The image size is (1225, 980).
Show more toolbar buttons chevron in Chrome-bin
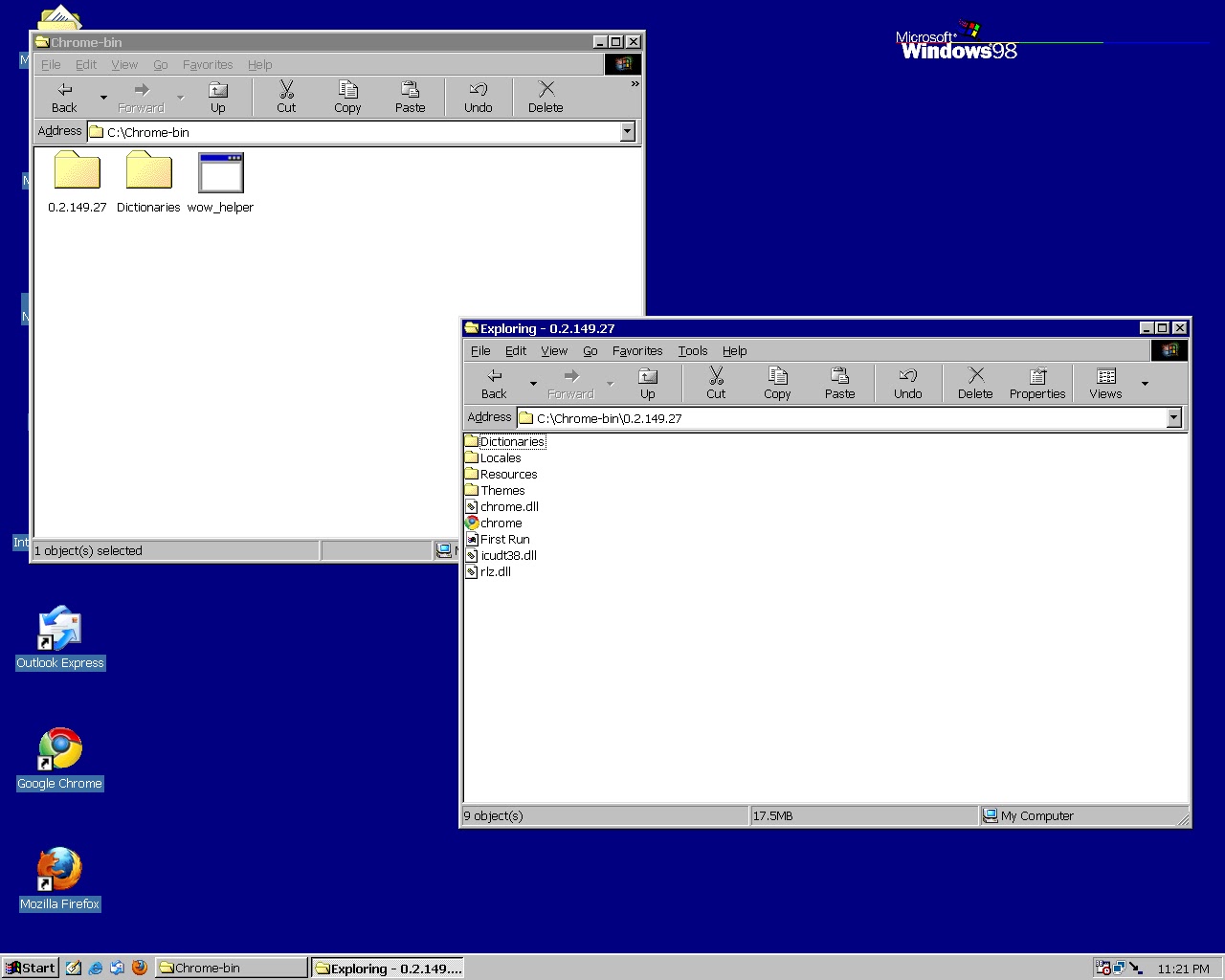coord(635,85)
